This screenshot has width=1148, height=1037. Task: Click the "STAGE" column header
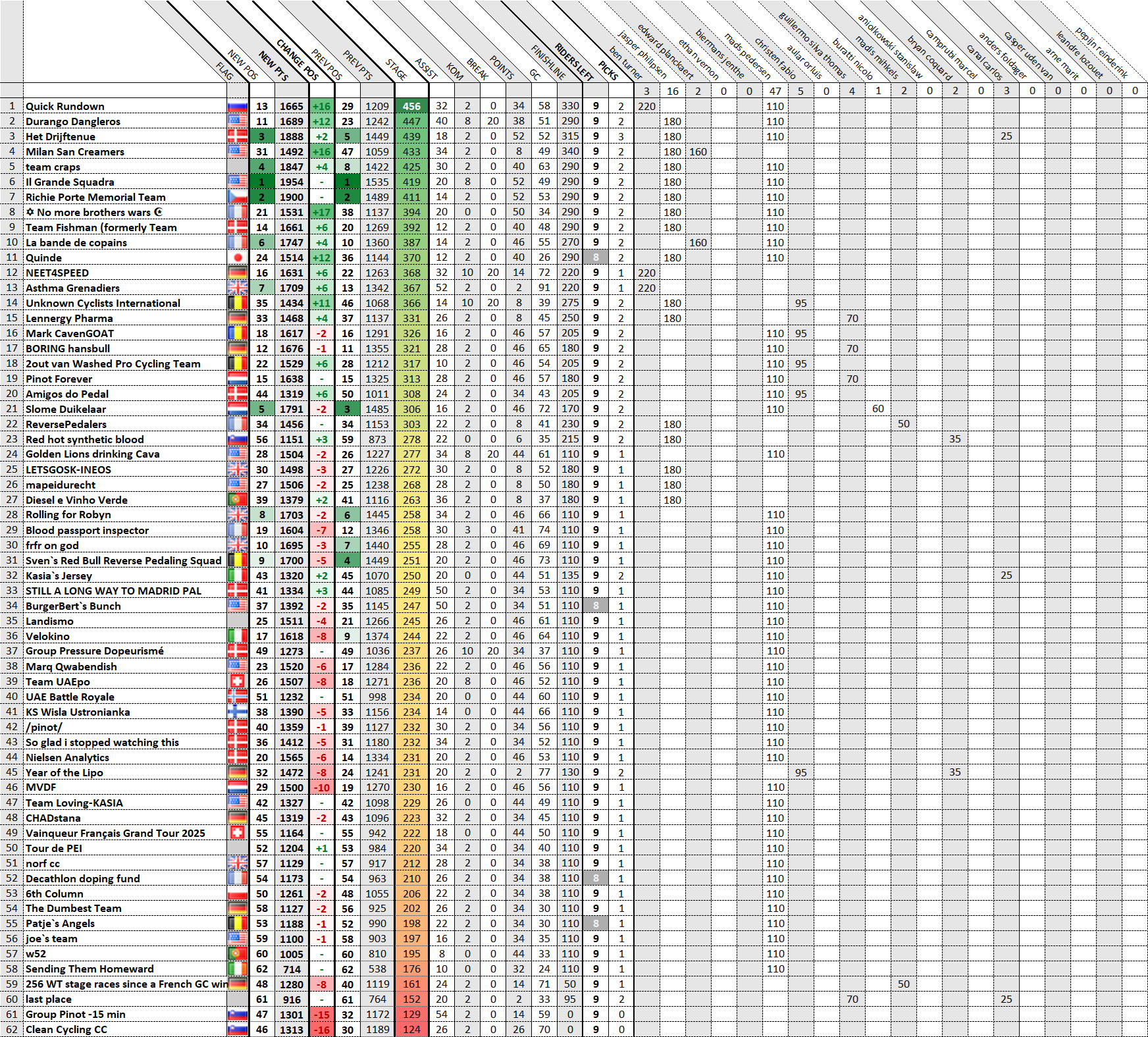coord(396,70)
